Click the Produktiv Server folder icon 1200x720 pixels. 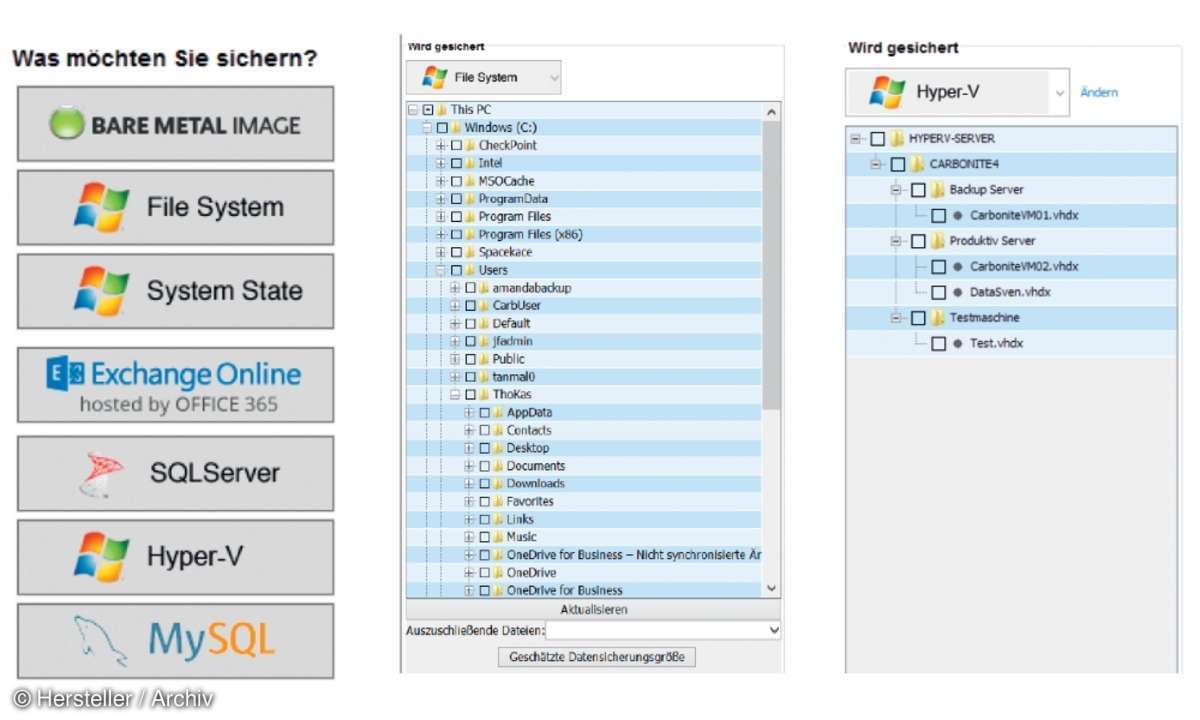pos(937,241)
